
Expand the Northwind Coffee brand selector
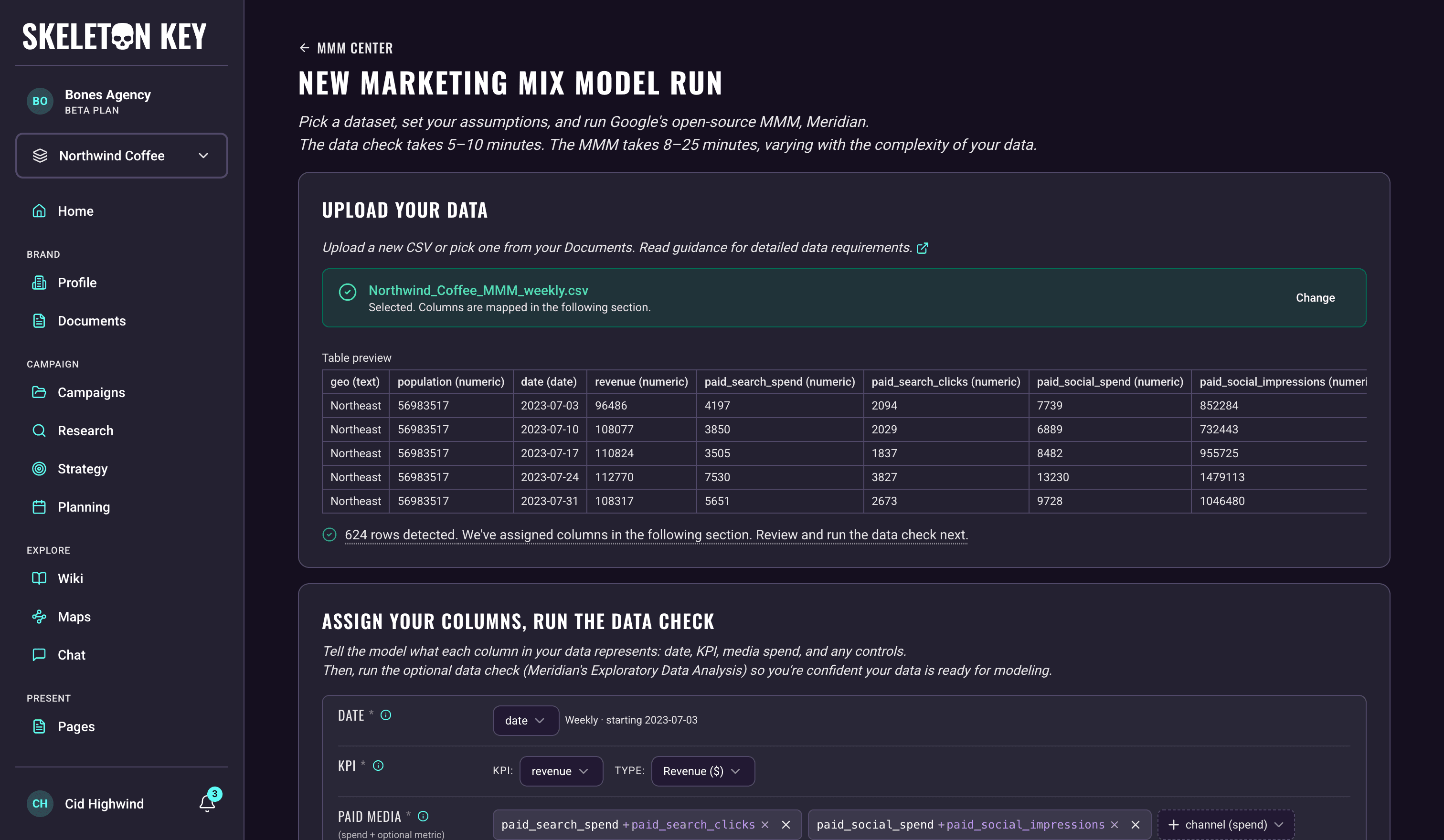click(x=121, y=156)
